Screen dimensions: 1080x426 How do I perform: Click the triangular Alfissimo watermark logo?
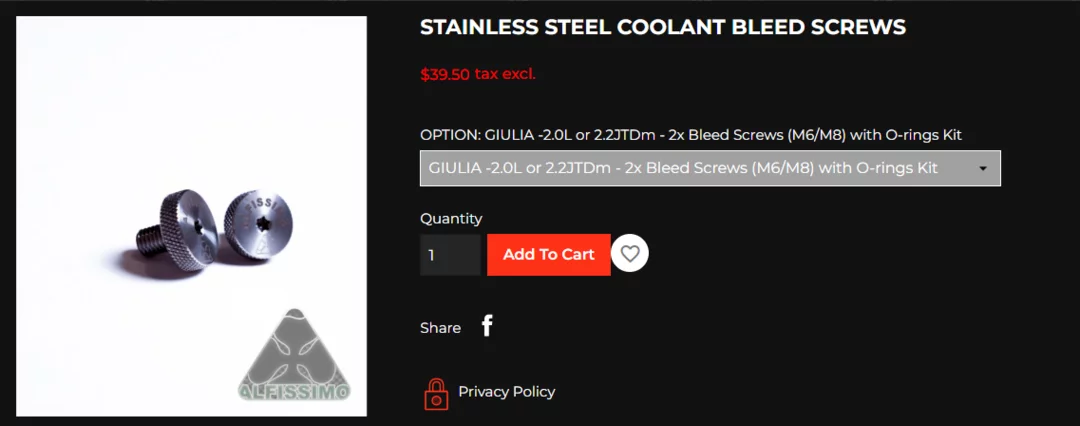[x=295, y=355]
